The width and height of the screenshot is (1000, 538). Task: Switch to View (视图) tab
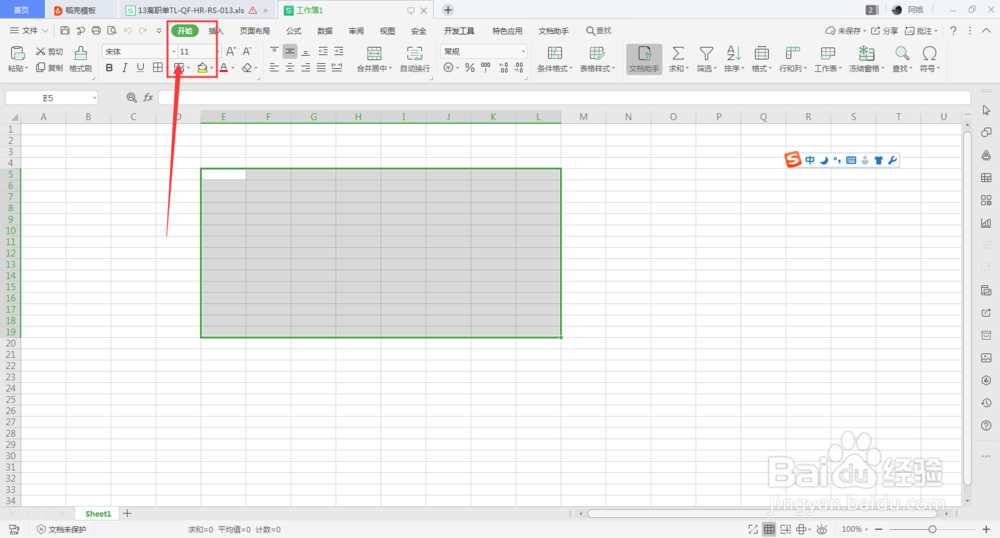(x=387, y=31)
